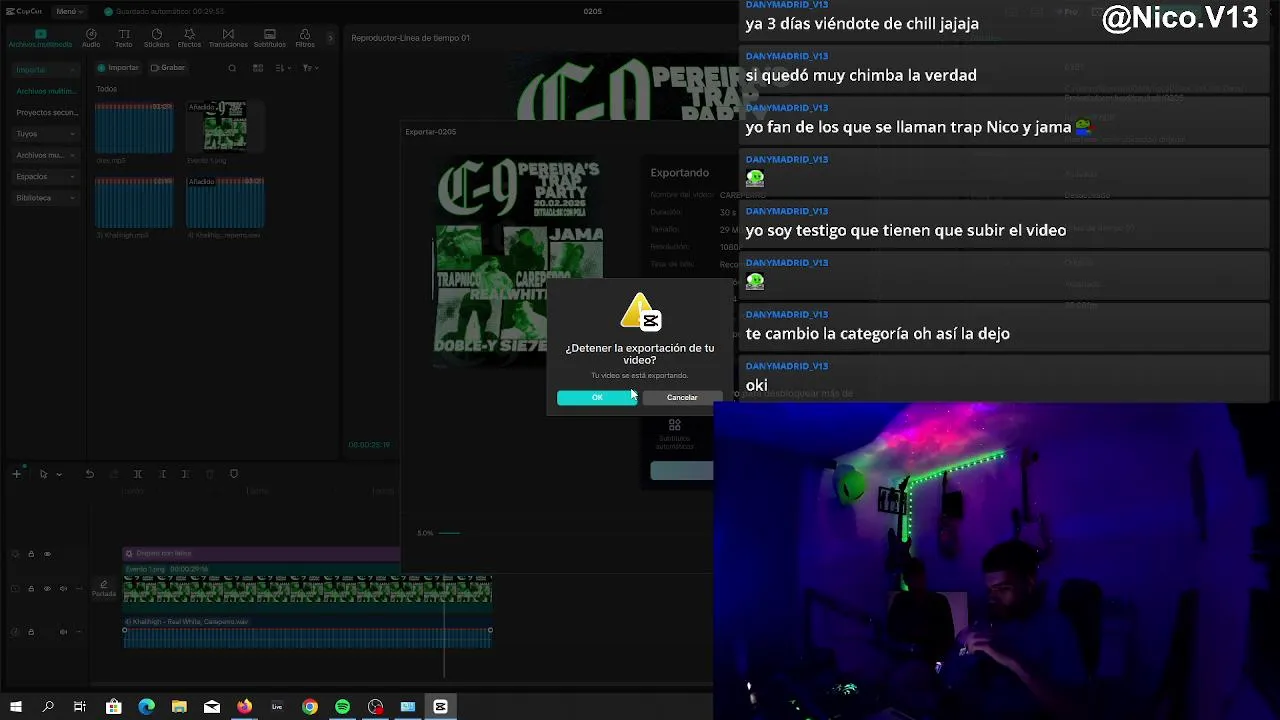Select the Evento 1.png media thumbnail
Viewport: 1280px width, 720px height.
pyautogui.click(x=225, y=126)
